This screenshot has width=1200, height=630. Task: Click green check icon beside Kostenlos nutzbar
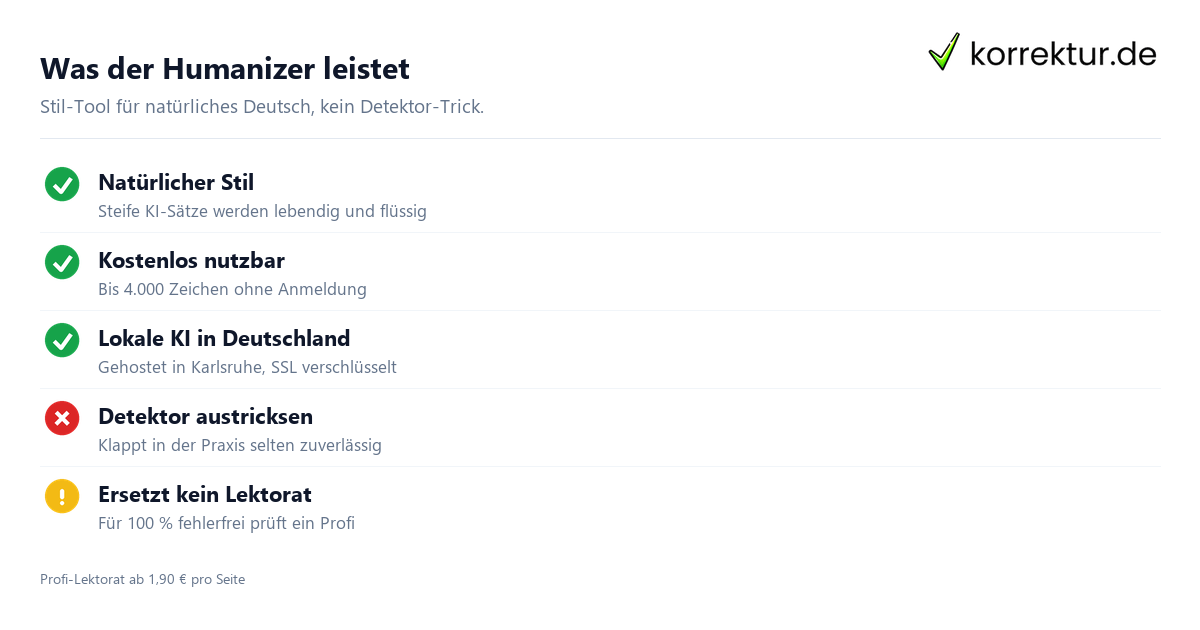tap(62, 262)
